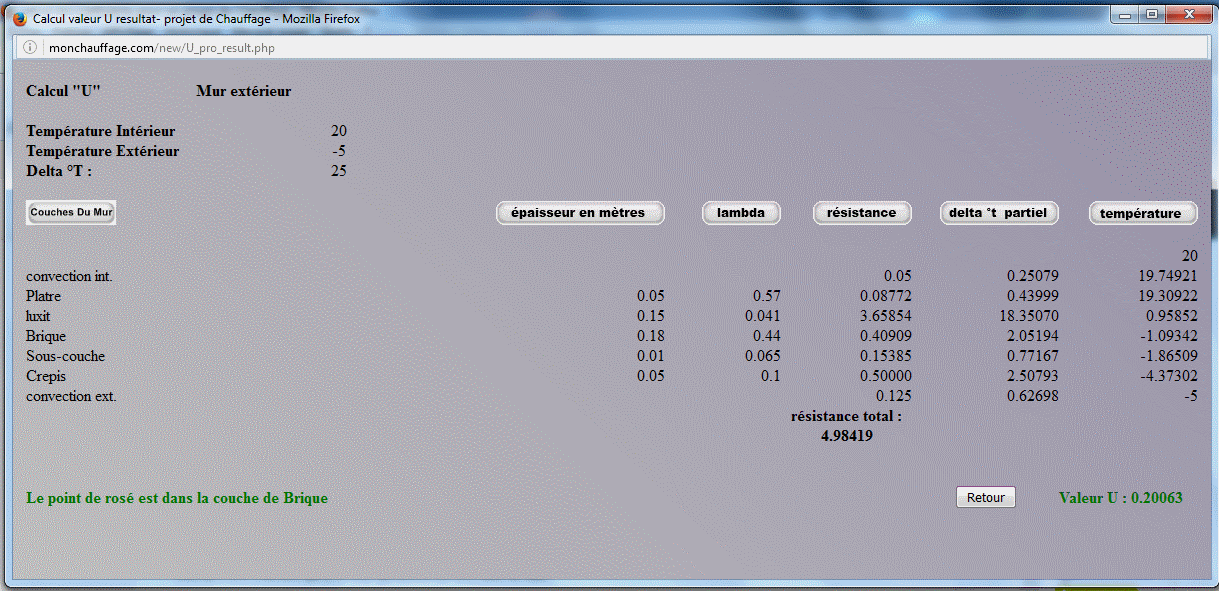Click luxit thickness value 0.15
1219x591 pixels.
pyautogui.click(x=651, y=316)
